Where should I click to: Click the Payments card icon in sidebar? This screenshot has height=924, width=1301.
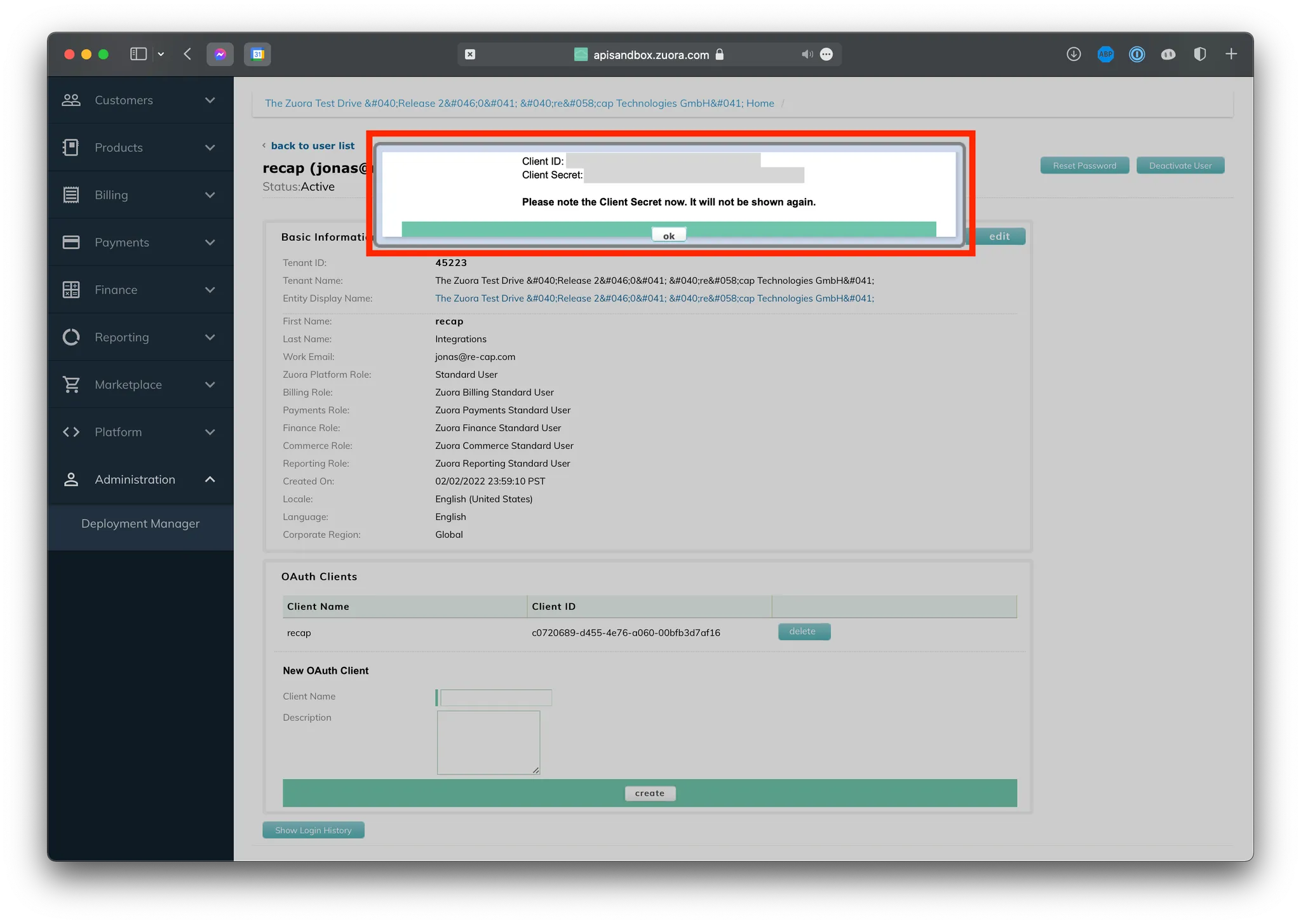(71, 242)
